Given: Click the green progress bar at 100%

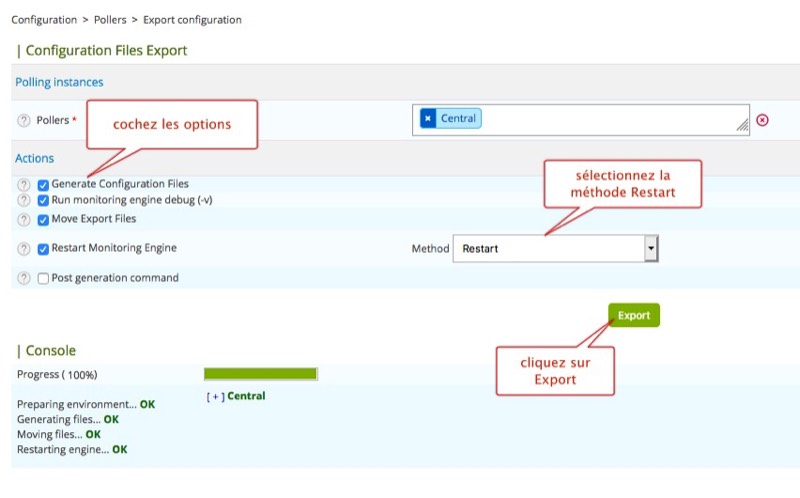Looking at the screenshot, I should [260, 374].
